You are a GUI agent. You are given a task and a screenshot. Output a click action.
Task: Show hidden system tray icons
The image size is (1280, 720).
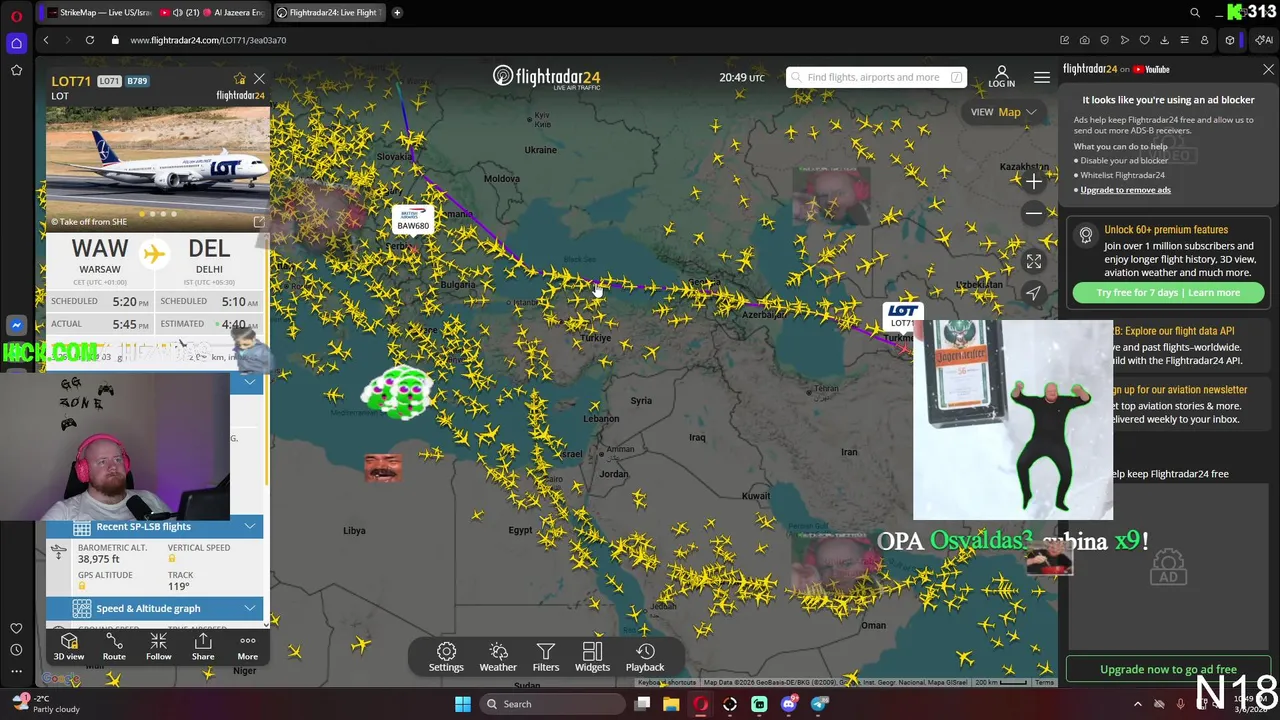point(1137,704)
